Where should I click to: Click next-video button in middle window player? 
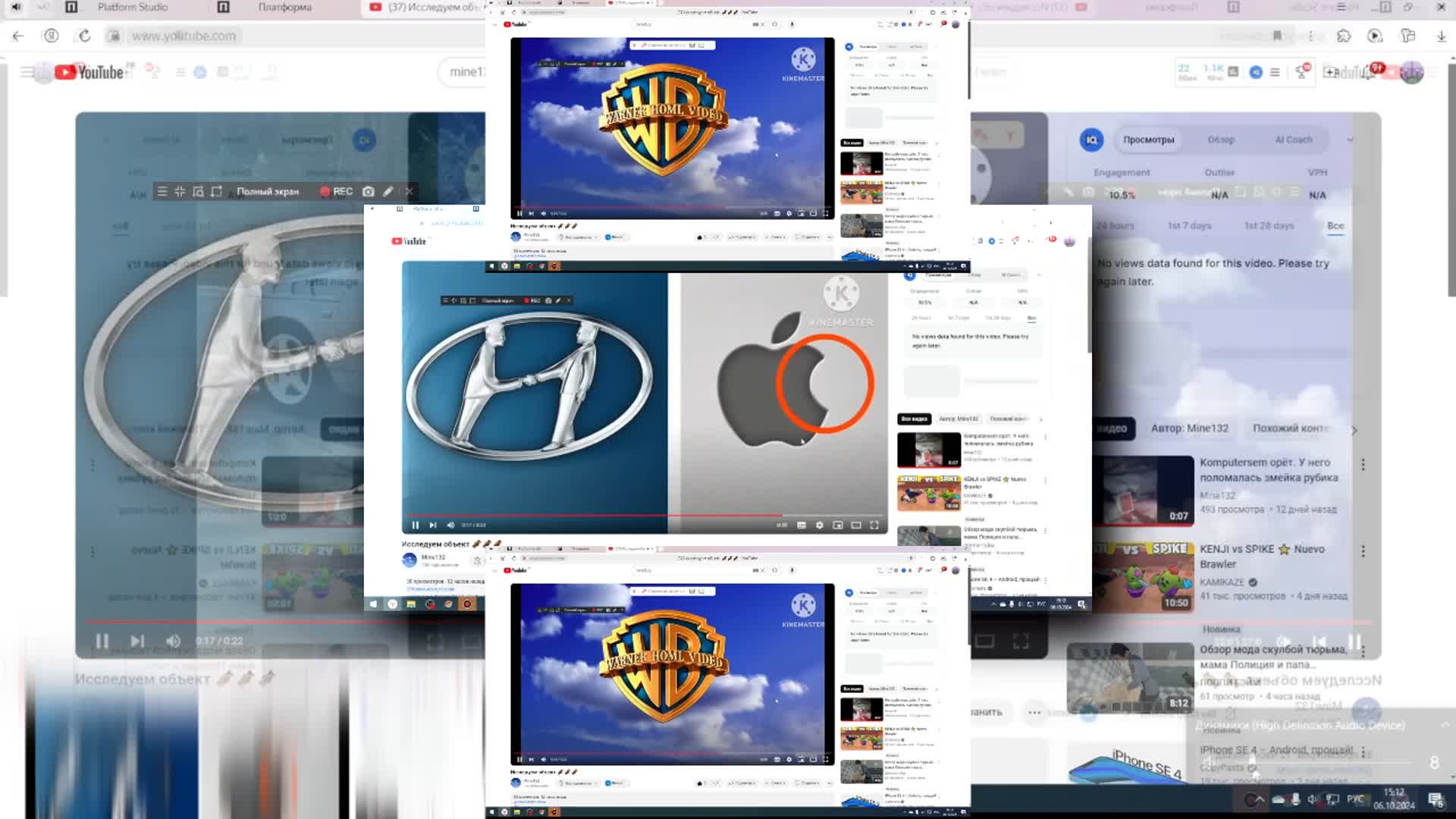pos(432,525)
